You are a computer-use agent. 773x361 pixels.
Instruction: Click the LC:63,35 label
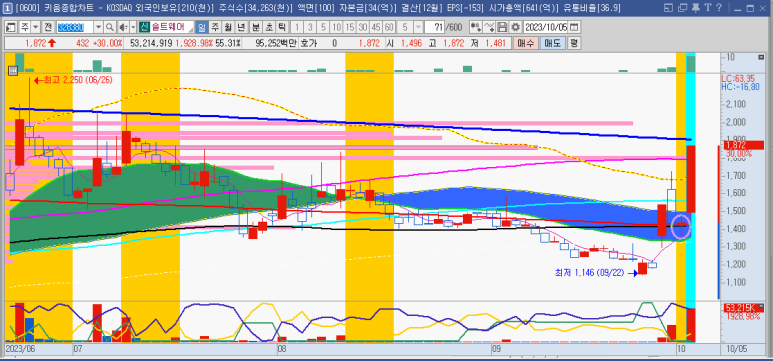[x=738, y=79]
